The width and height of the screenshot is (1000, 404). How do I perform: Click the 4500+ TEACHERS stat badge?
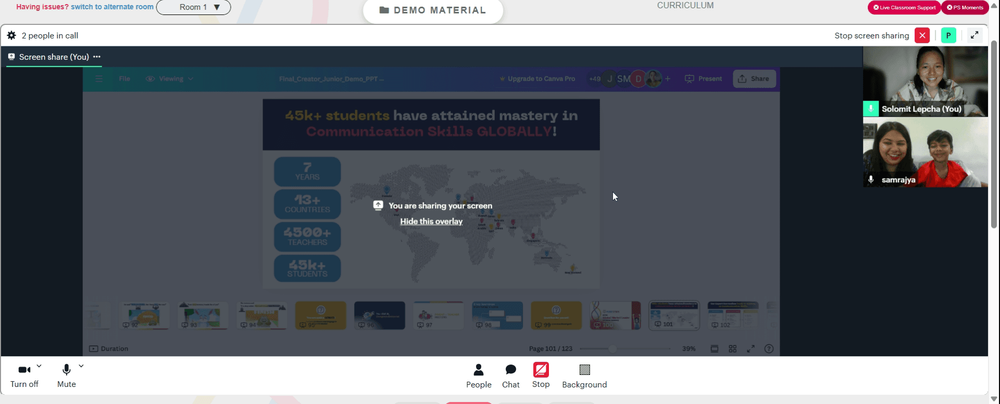307,237
